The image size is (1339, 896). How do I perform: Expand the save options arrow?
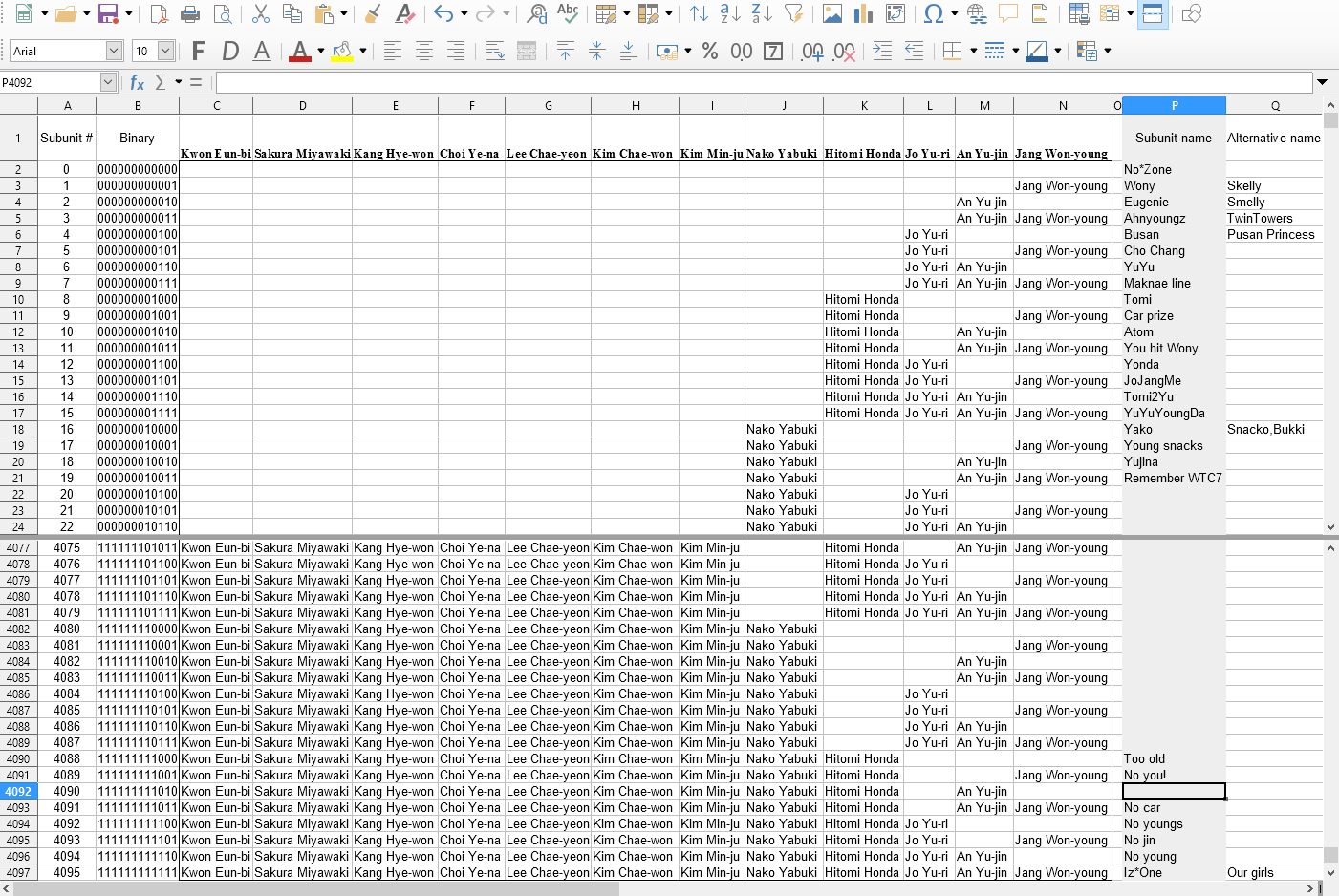(x=128, y=13)
